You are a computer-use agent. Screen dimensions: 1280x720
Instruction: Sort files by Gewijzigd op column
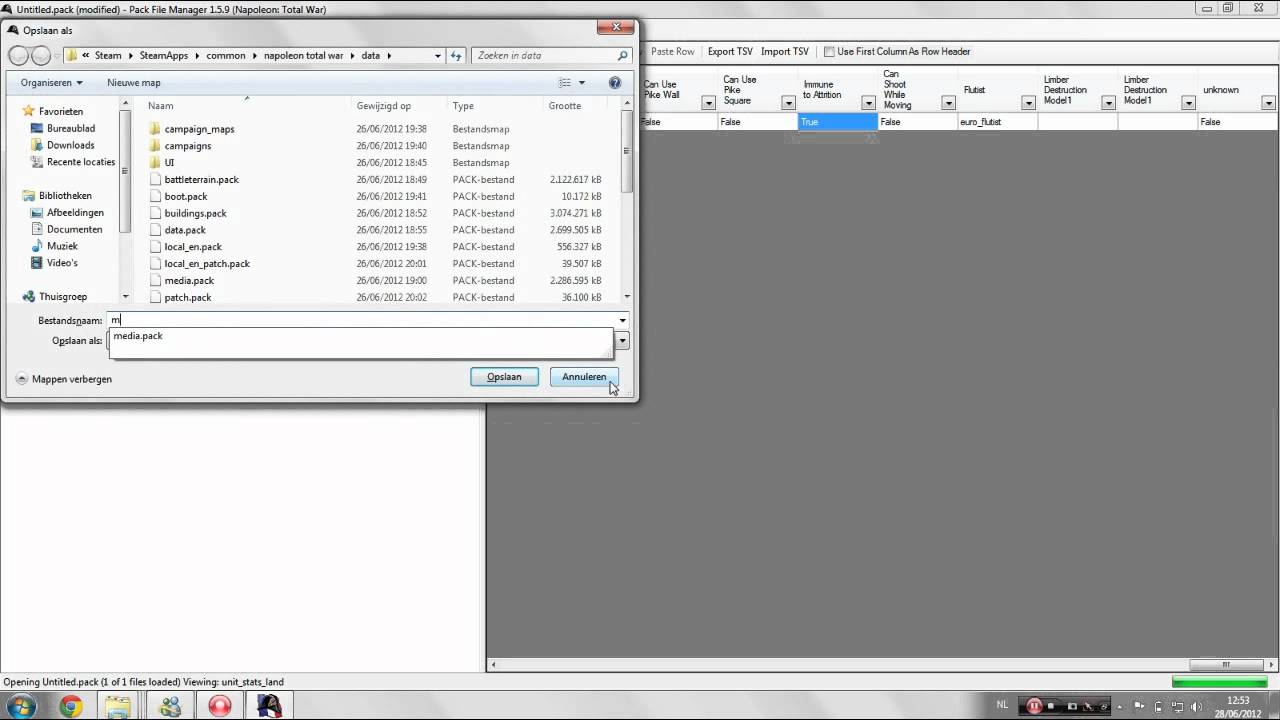(x=384, y=106)
